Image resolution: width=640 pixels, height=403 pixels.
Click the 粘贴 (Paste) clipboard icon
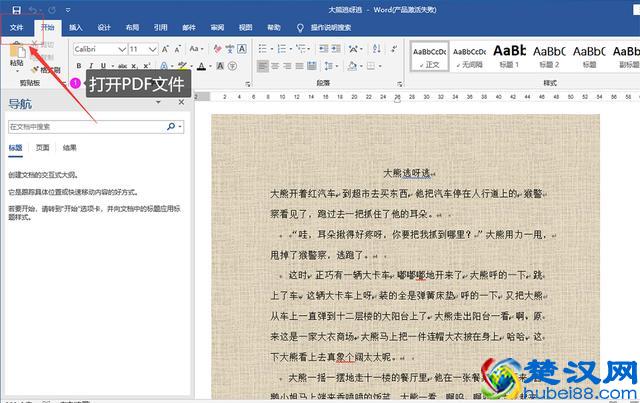17,50
